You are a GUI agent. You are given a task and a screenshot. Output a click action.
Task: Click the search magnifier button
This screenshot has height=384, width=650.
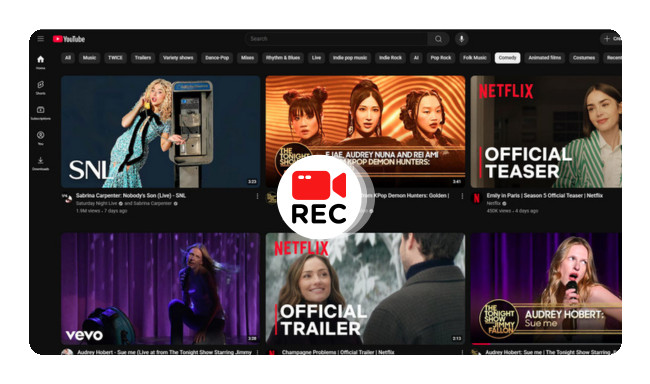(438, 39)
